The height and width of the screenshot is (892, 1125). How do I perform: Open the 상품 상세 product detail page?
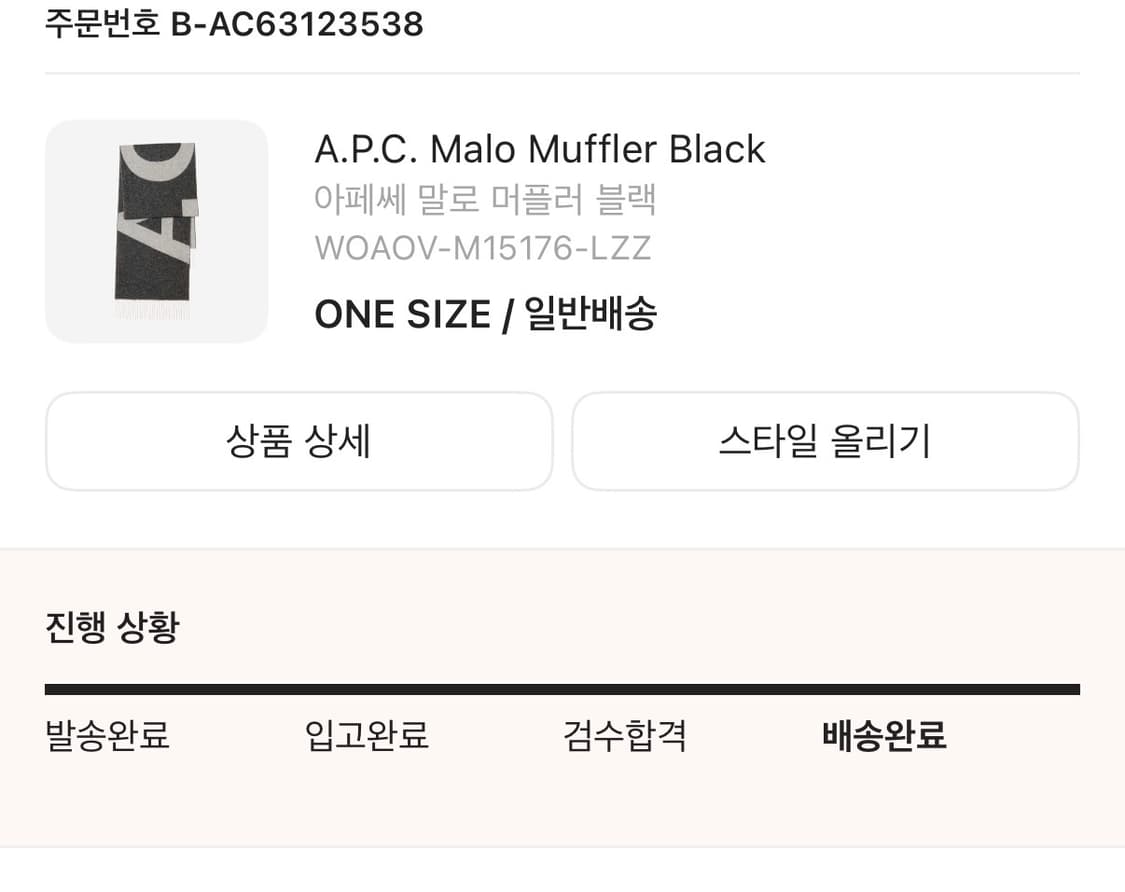(299, 441)
